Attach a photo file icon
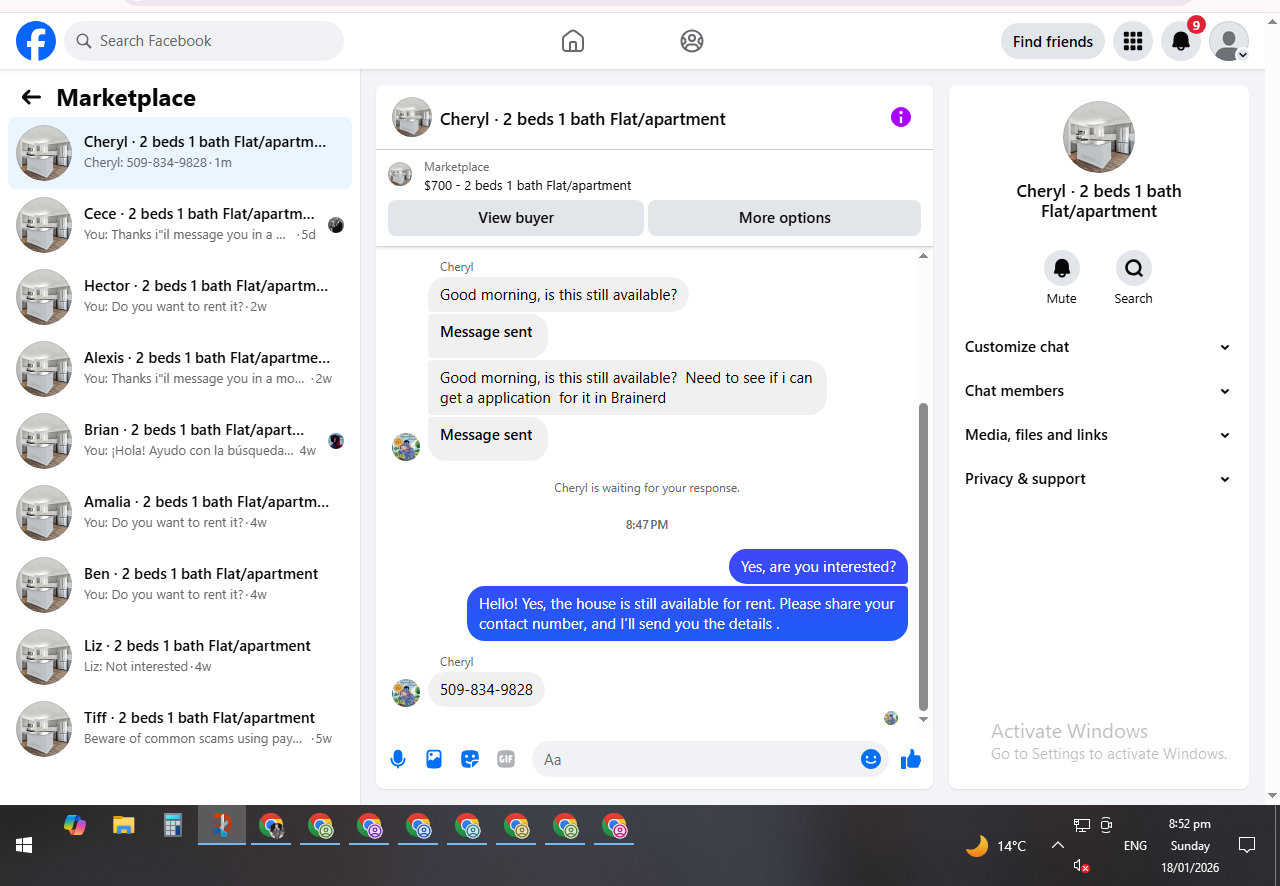This screenshot has width=1280, height=886. tap(434, 759)
